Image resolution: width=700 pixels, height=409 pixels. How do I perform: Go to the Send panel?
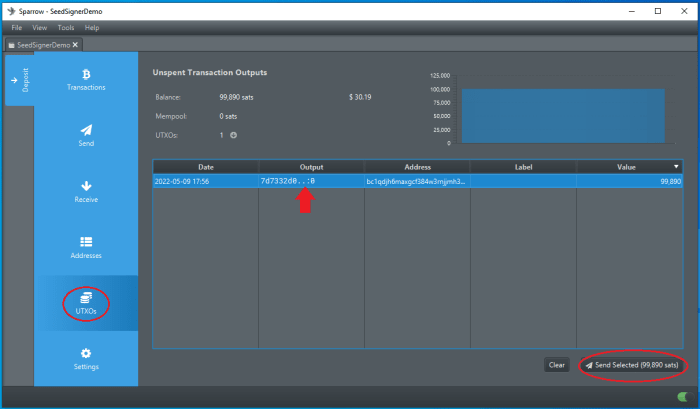pos(86,135)
